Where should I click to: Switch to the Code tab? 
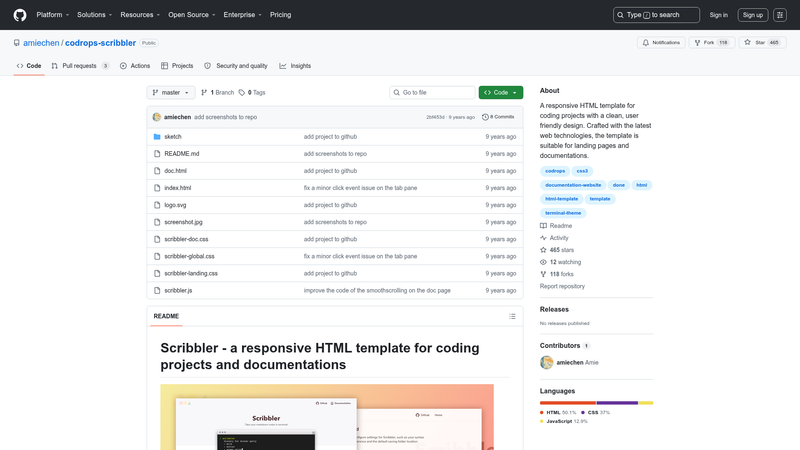click(x=29, y=66)
